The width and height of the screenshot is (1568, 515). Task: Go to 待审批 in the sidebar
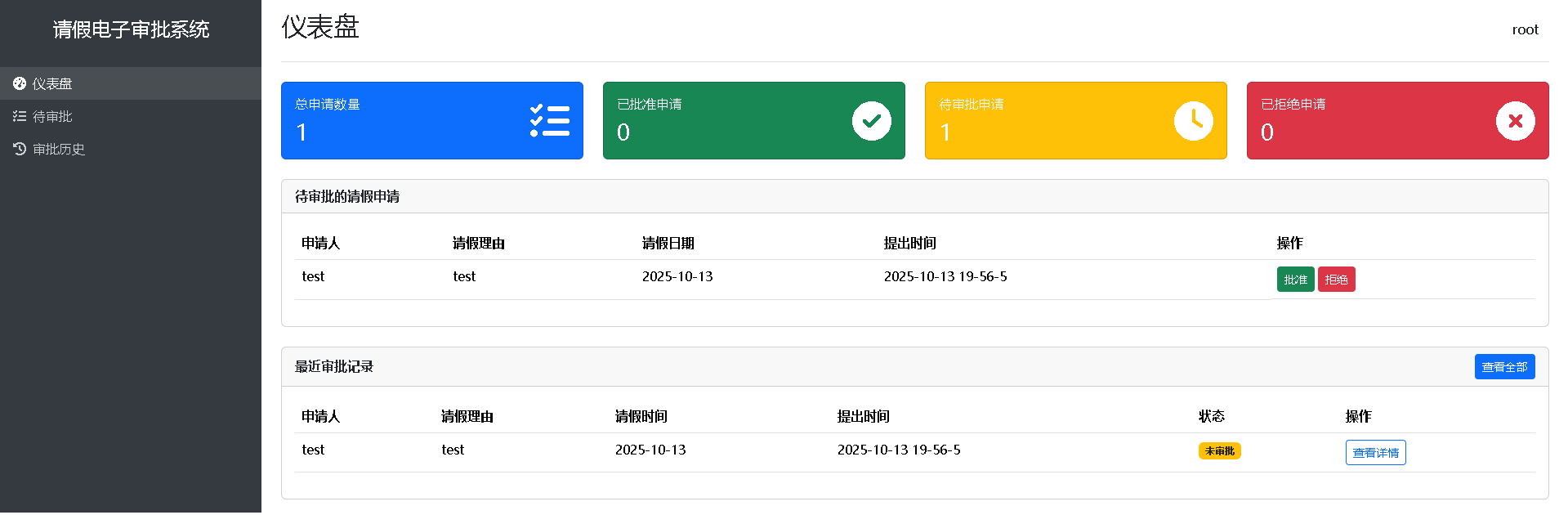pos(52,116)
